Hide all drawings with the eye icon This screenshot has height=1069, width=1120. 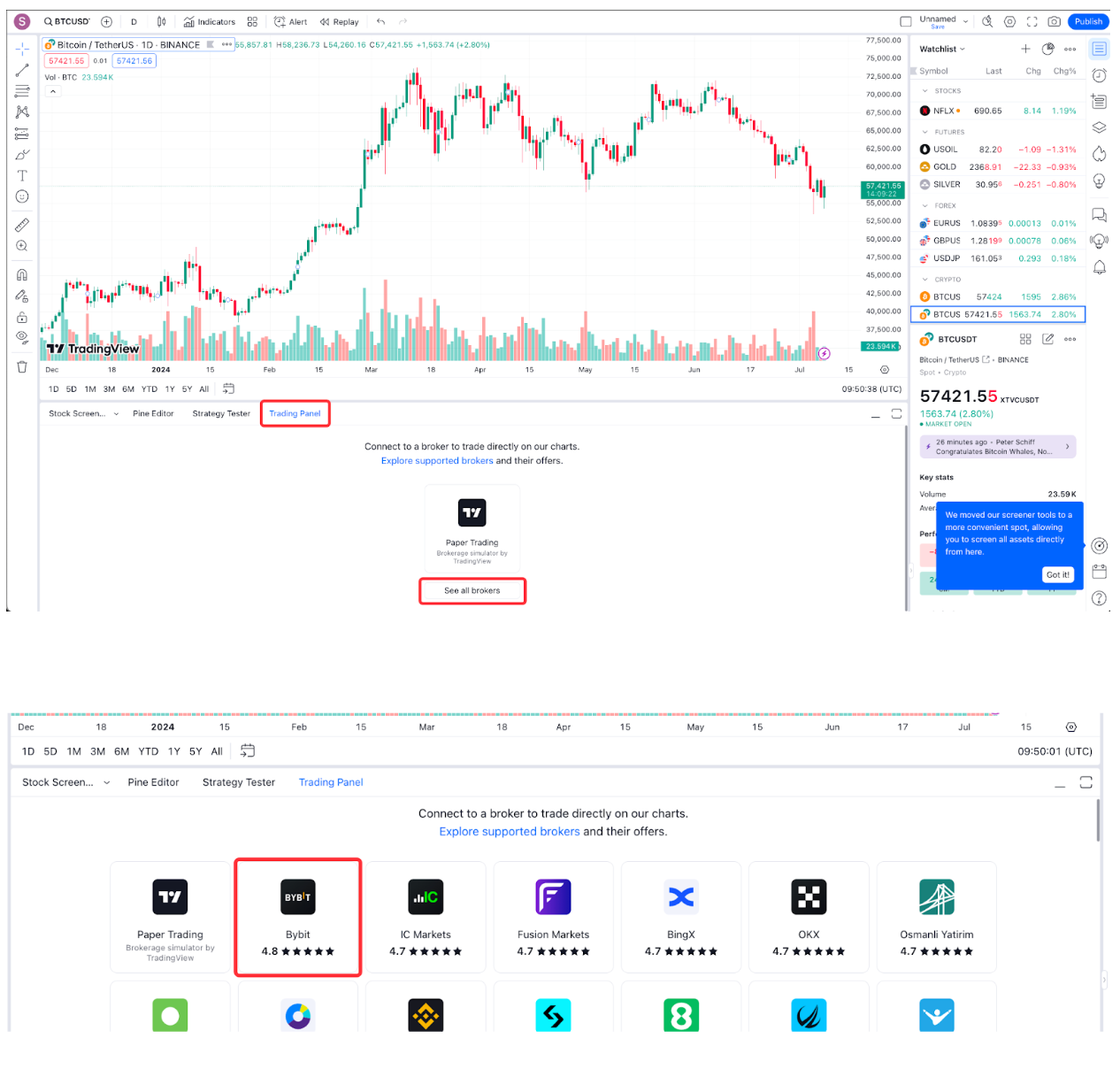click(x=22, y=337)
